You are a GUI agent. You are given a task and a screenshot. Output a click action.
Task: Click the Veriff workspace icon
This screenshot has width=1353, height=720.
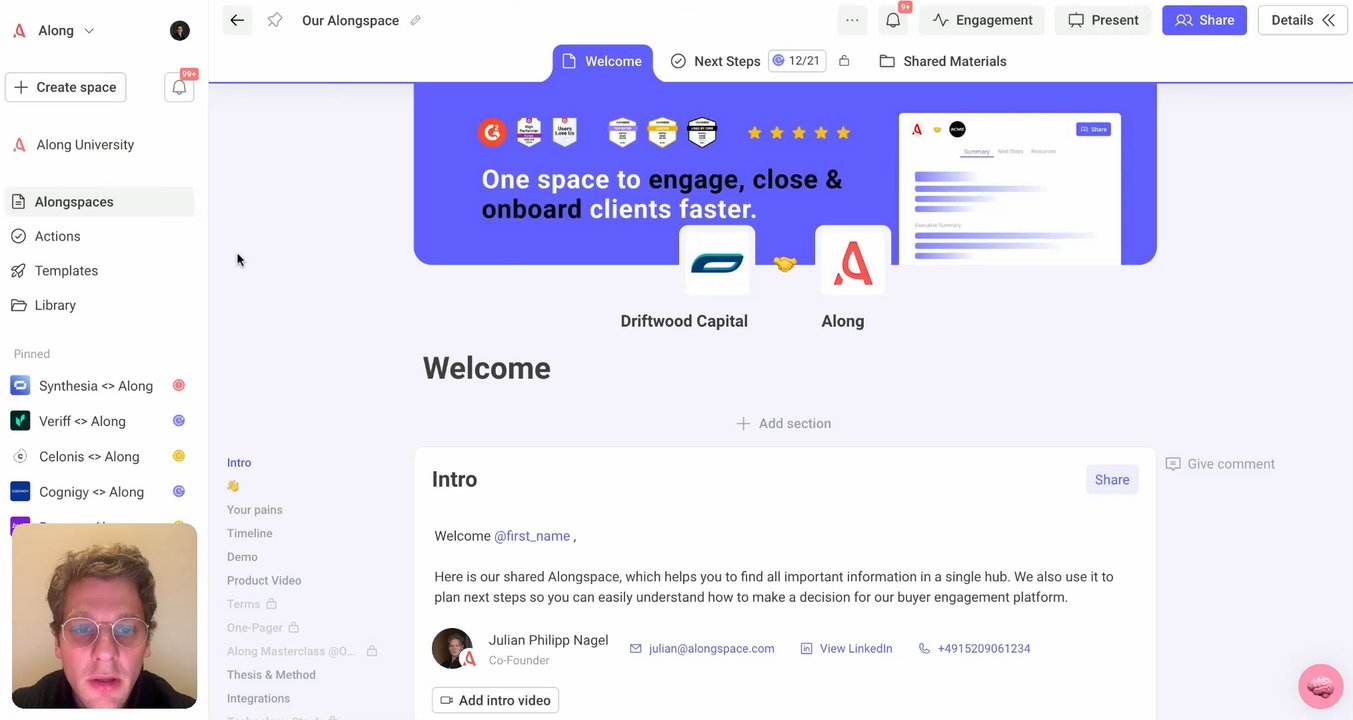20,421
